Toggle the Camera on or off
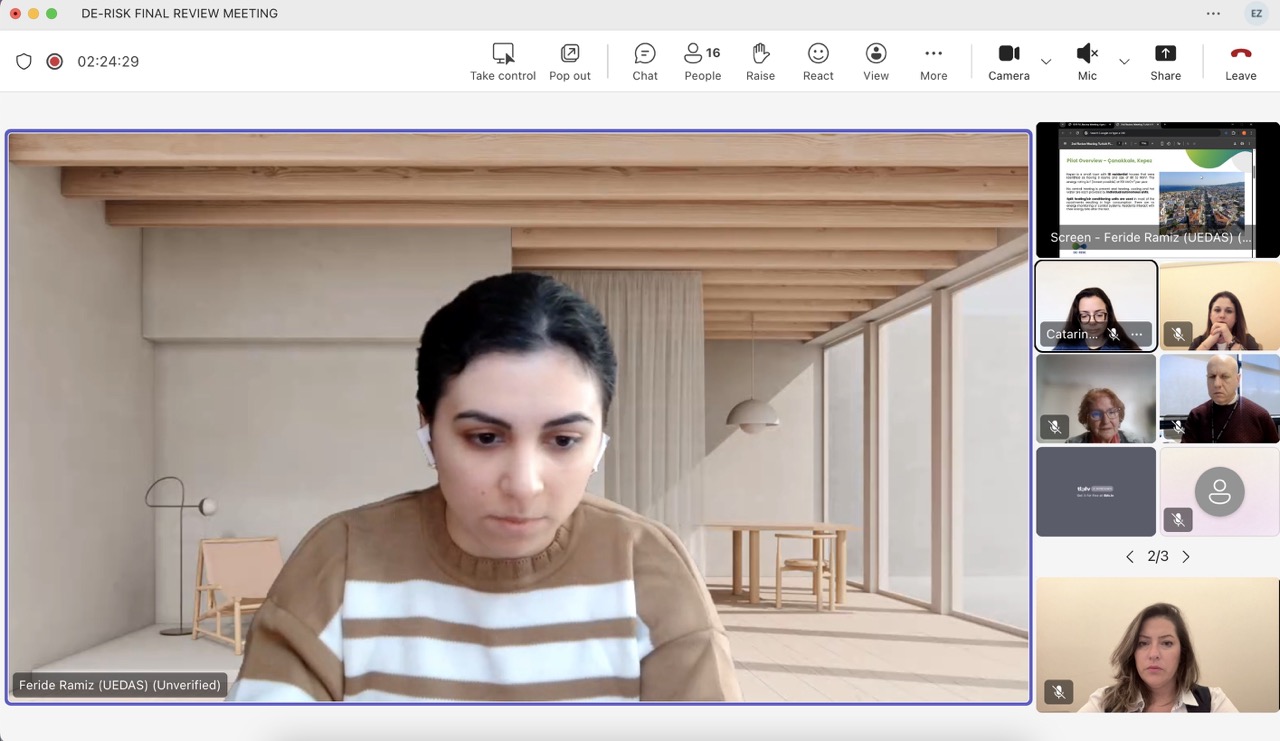The width and height of the screenshot is (1280, 741). pyautogui.click(x=1008, y=61)
